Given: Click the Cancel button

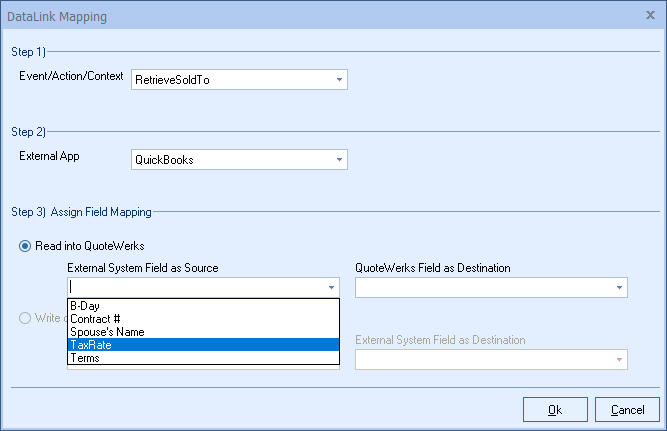Looking at the screenshot, I should pos(627,409).
